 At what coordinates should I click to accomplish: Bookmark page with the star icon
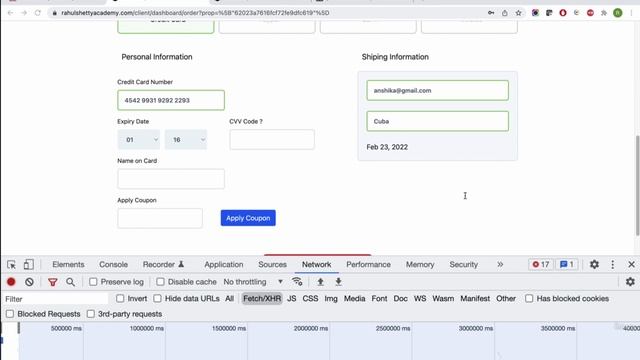518,13
